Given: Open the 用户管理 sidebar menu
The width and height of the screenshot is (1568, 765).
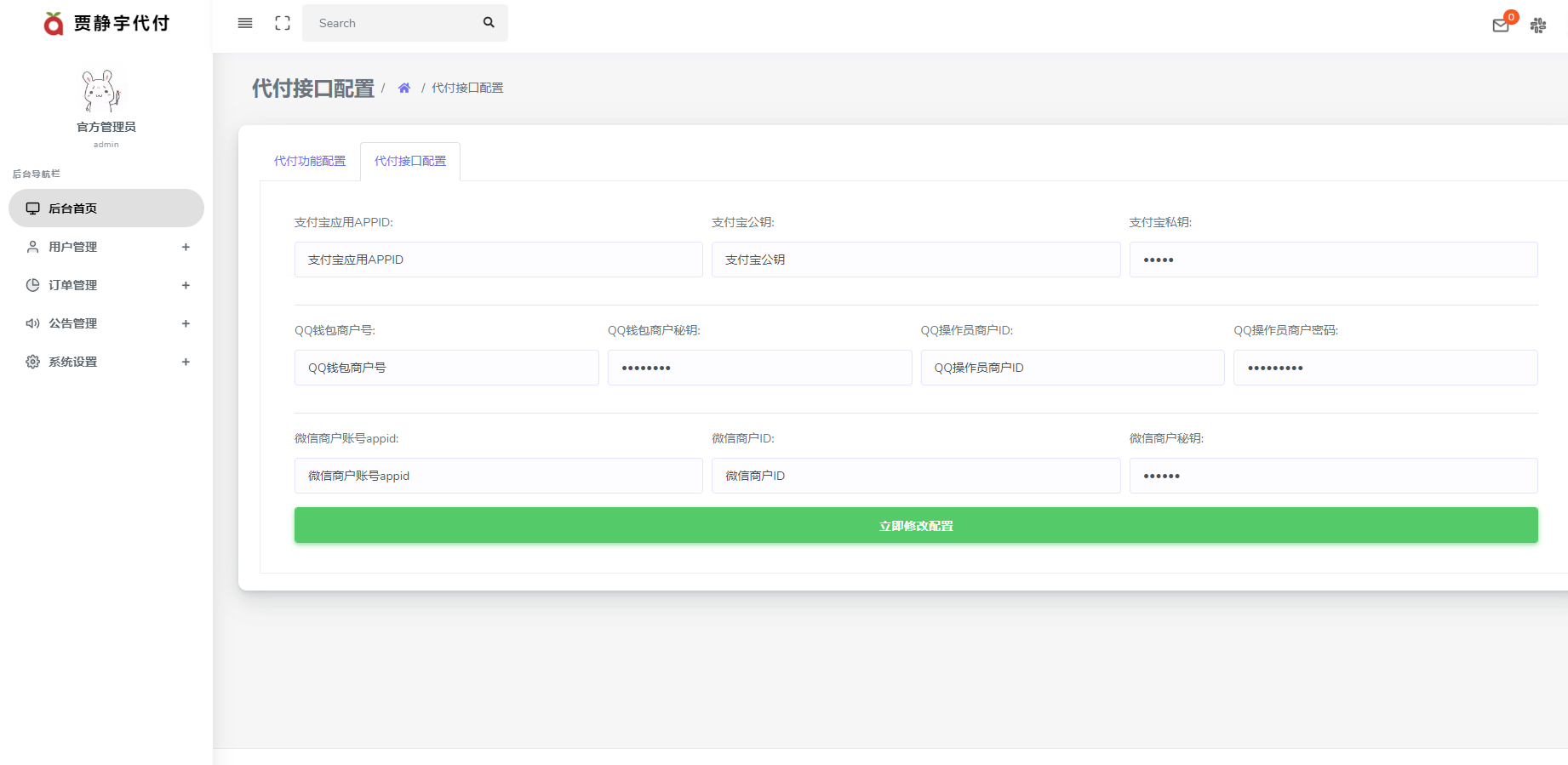Looking at the screenshot, I should pyautogui.click(x=106, y=247).
